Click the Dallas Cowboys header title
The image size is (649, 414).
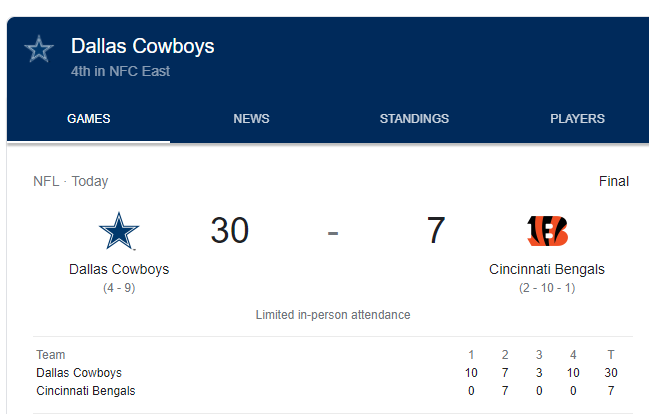[143, 46]
